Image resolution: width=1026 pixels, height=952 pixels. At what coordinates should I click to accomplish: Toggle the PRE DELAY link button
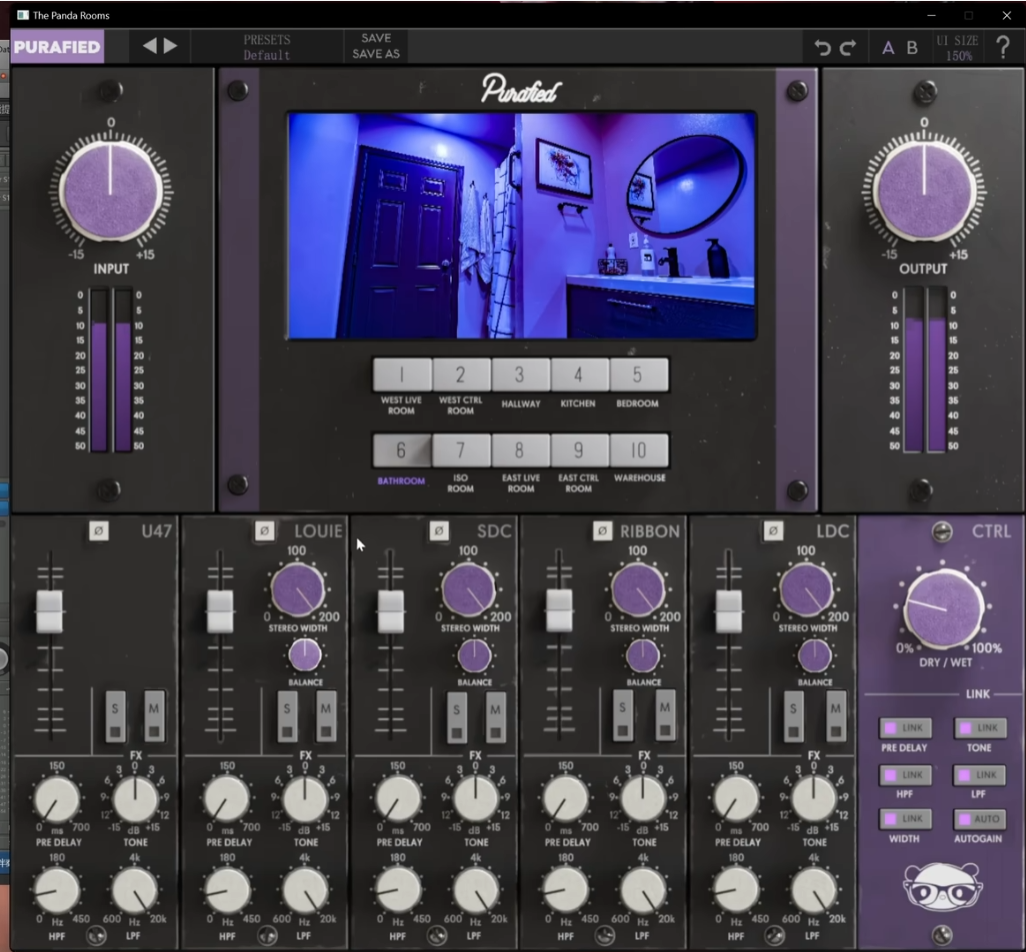[x=905, y=728]
